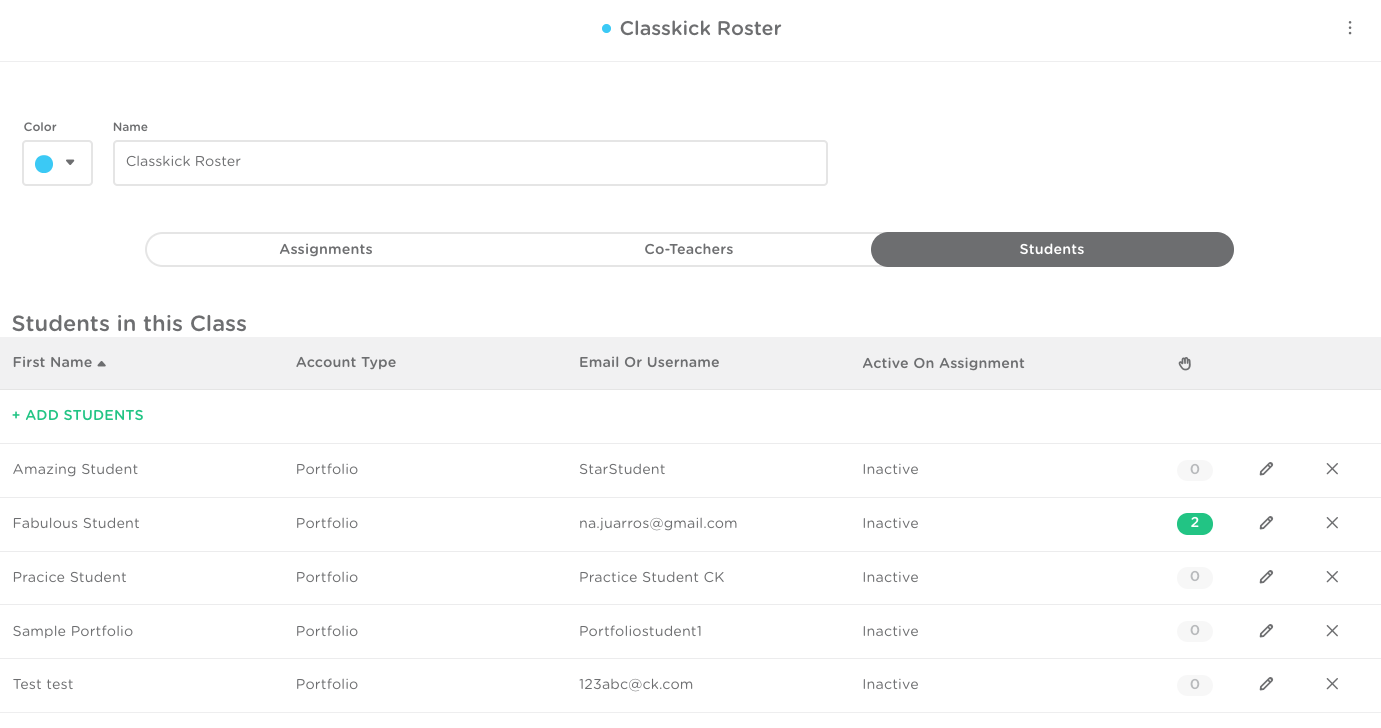Remove Sample Portfolio using X icon

tap(1332, 631)
